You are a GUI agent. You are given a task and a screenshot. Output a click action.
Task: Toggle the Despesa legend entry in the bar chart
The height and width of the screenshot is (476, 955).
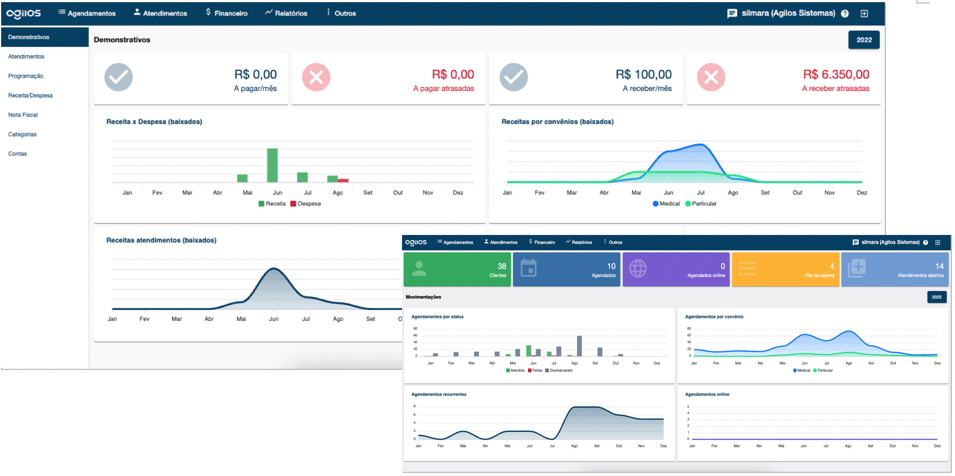[x=305, y=203]
